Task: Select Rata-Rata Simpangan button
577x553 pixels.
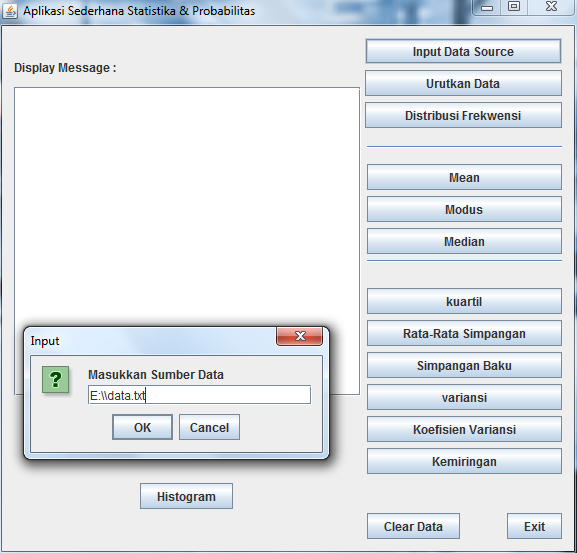Action: click(x=464, y=333)
